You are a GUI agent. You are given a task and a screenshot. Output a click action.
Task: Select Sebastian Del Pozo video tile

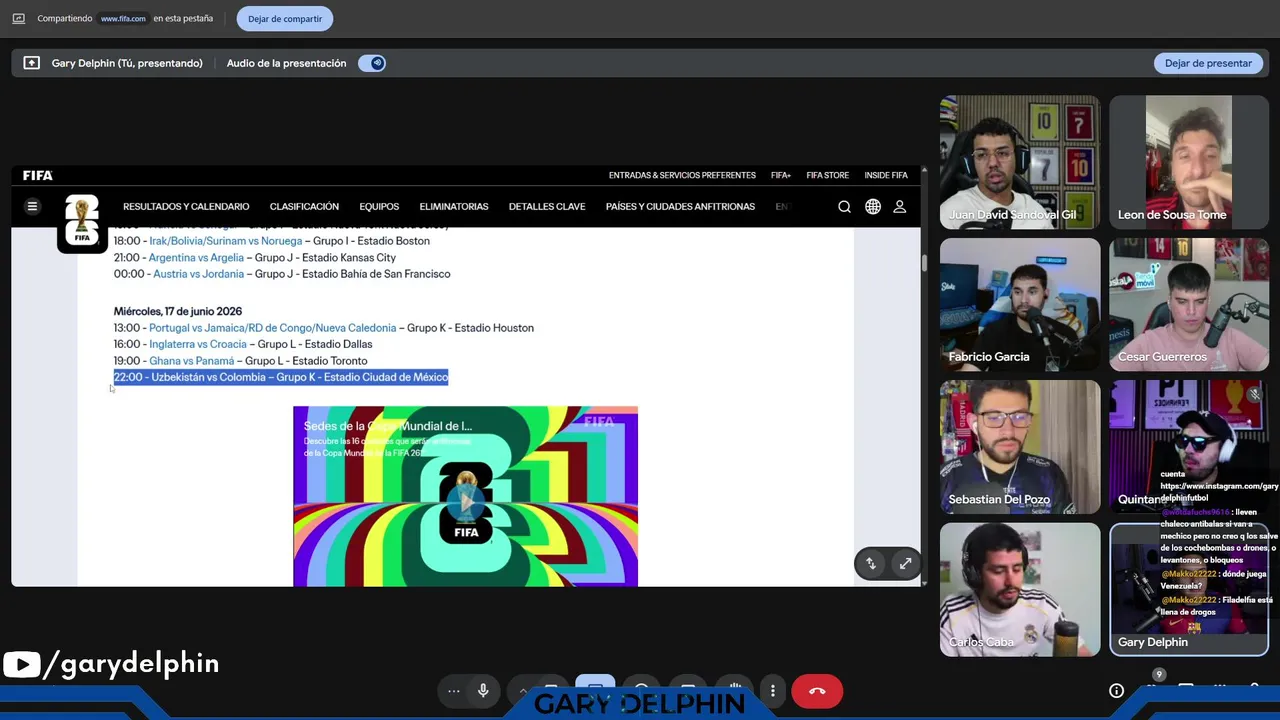1020,447
